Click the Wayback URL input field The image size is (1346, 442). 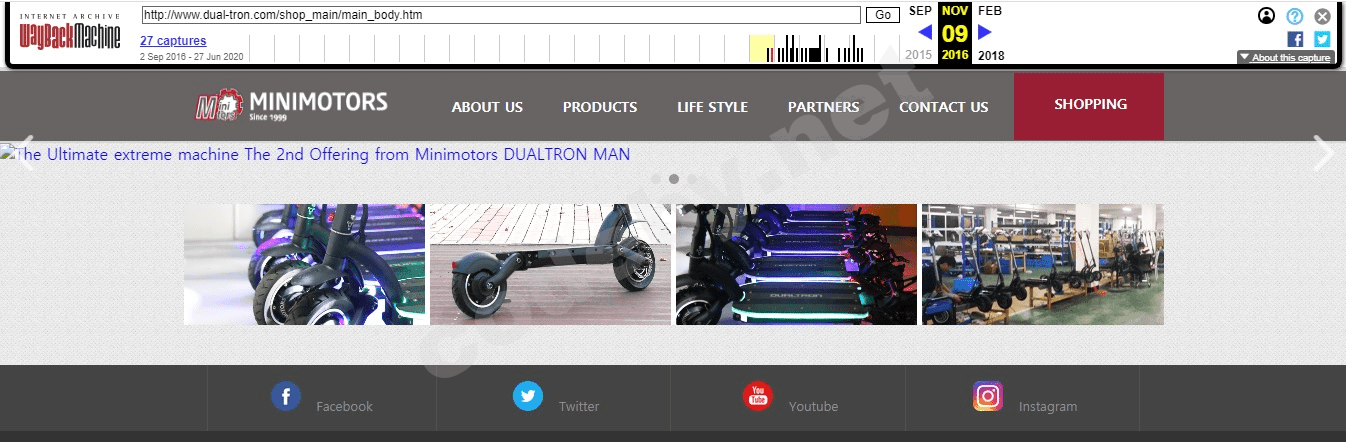501,15
